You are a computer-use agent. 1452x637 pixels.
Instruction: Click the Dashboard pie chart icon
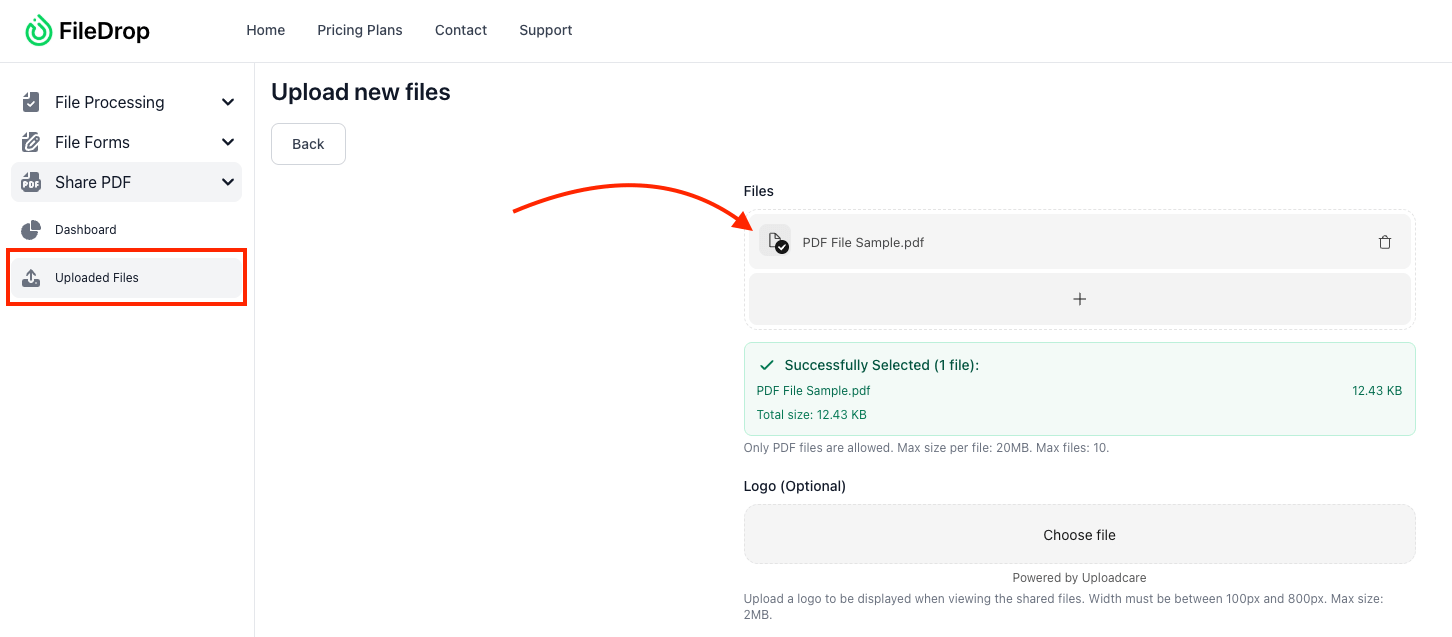point(31,230)
